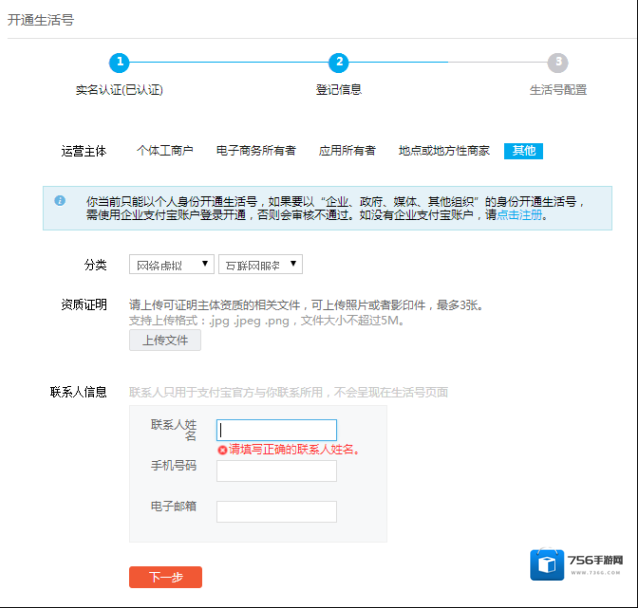The width and height of the screenshot is (638, 608).
Task: Click step 2 circle 登记信息
Action: point(339,63)
